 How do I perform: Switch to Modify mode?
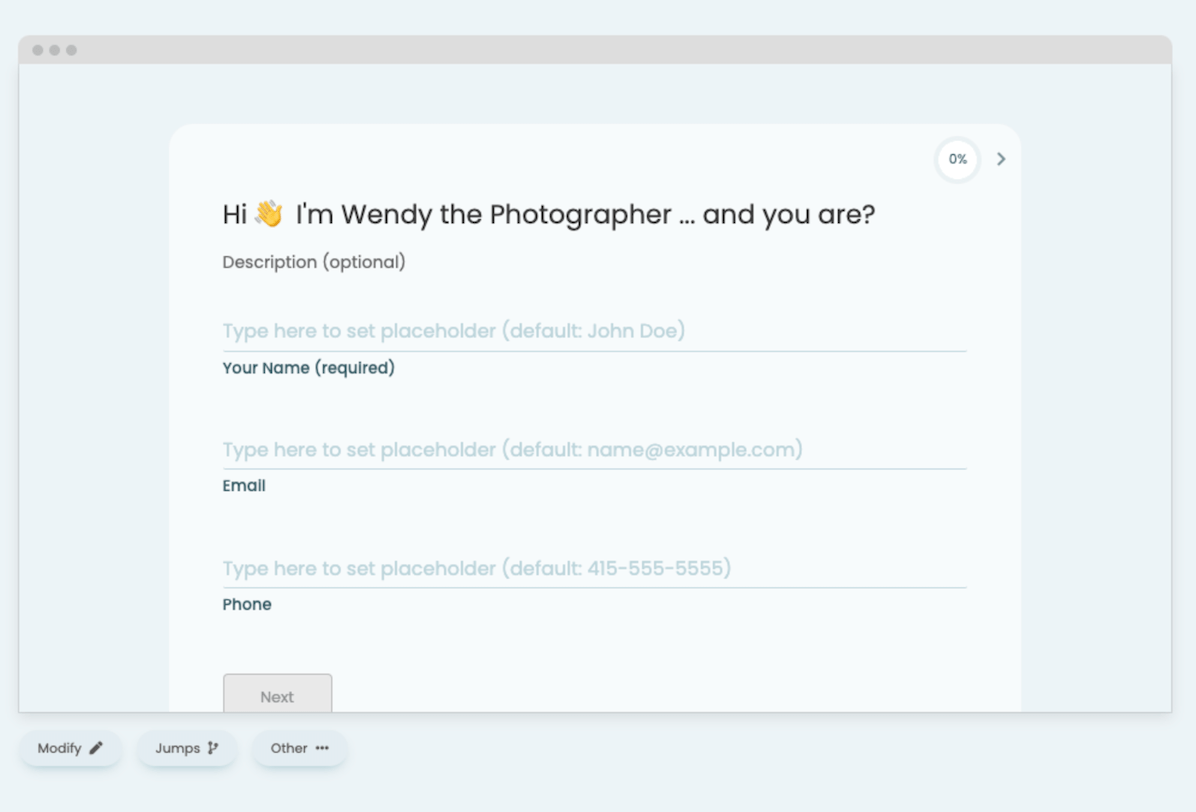click(70, 747)
